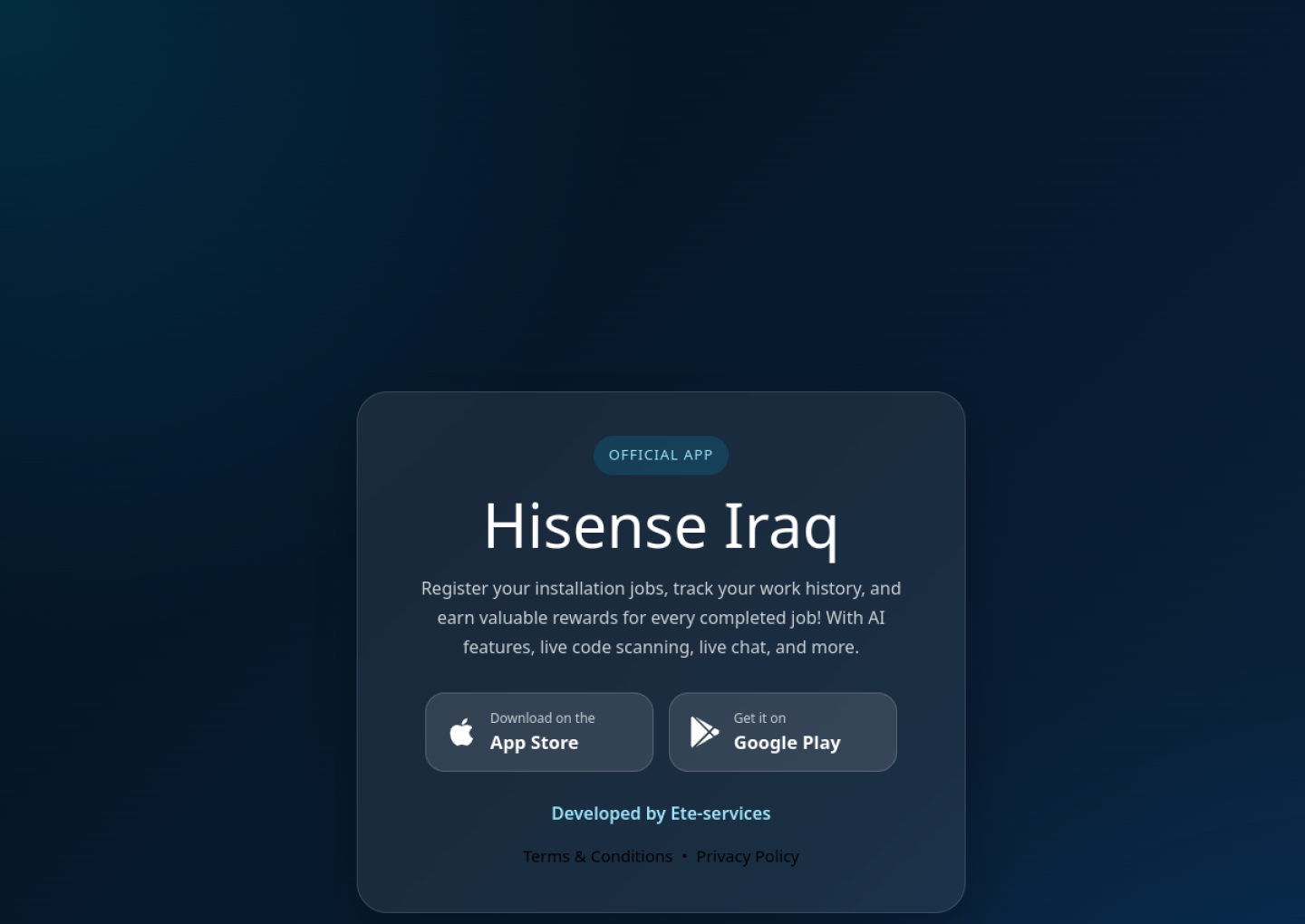Follow the 'Developed by Ete-services' link
Viewport: 1305px width, 924px height.
point(661,813)
